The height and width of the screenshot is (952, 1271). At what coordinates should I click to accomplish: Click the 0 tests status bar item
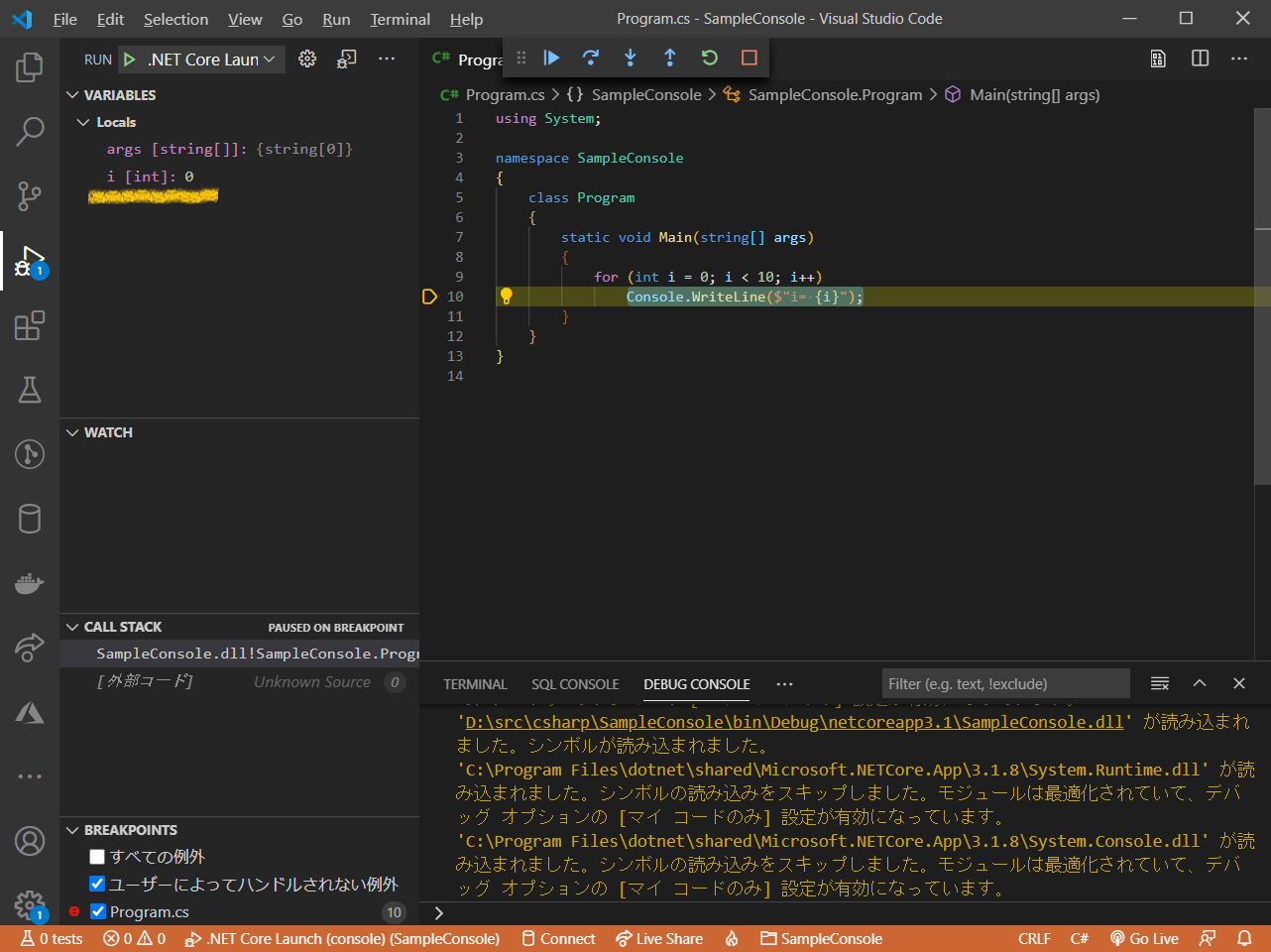[52, 938]
